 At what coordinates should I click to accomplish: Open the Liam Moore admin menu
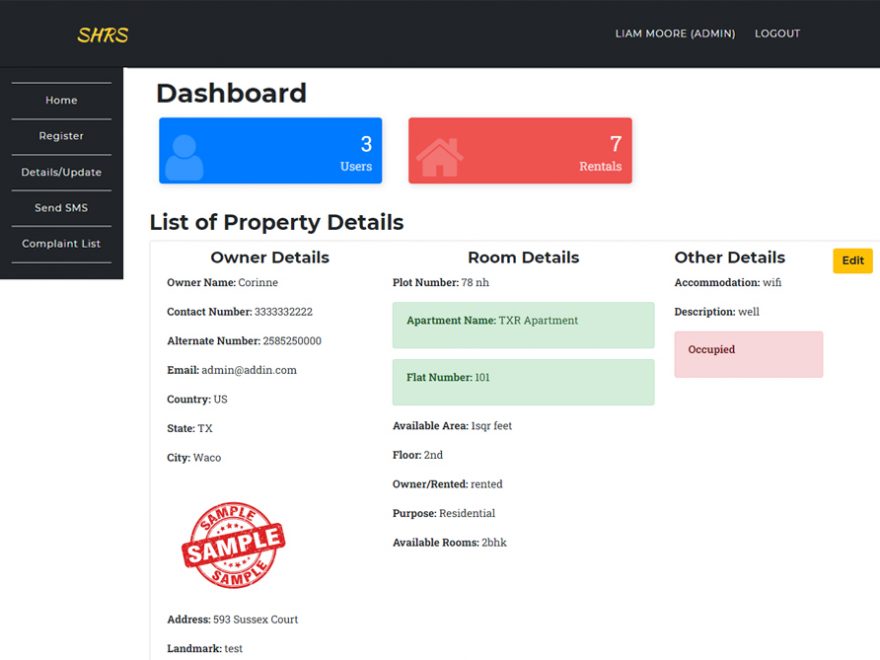pos(675,33)
